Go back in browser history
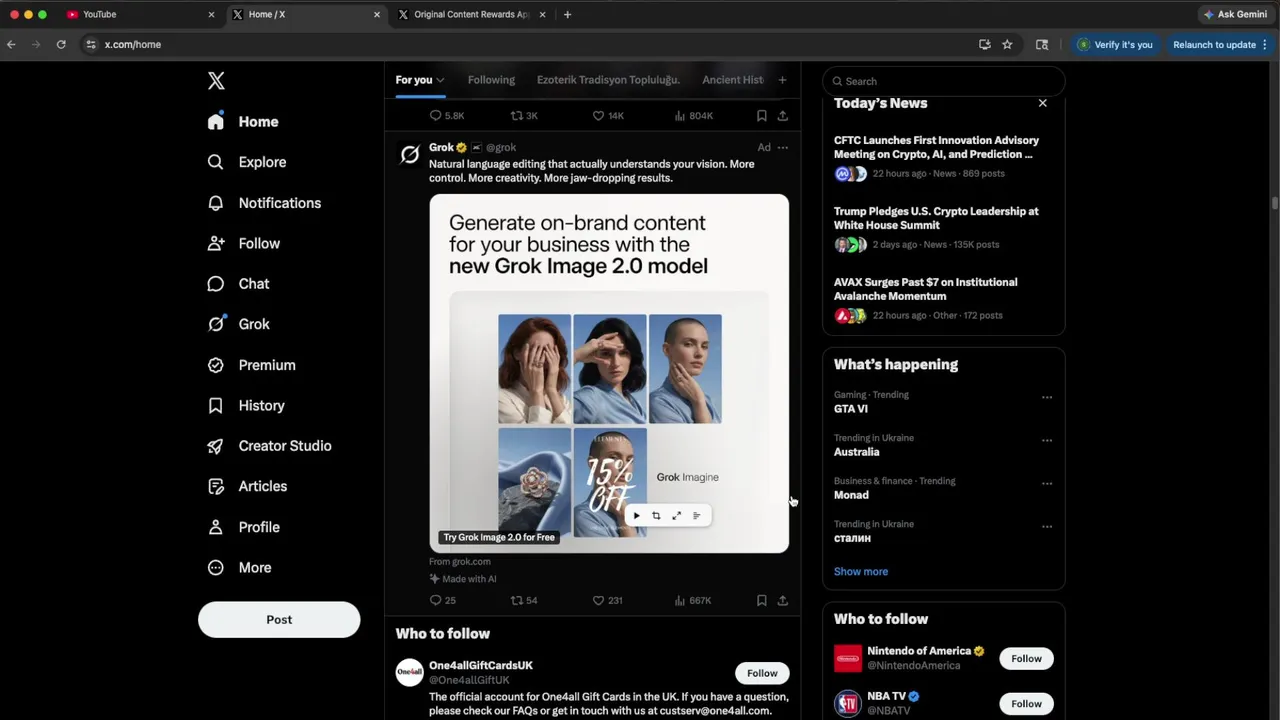 (11, 44)
